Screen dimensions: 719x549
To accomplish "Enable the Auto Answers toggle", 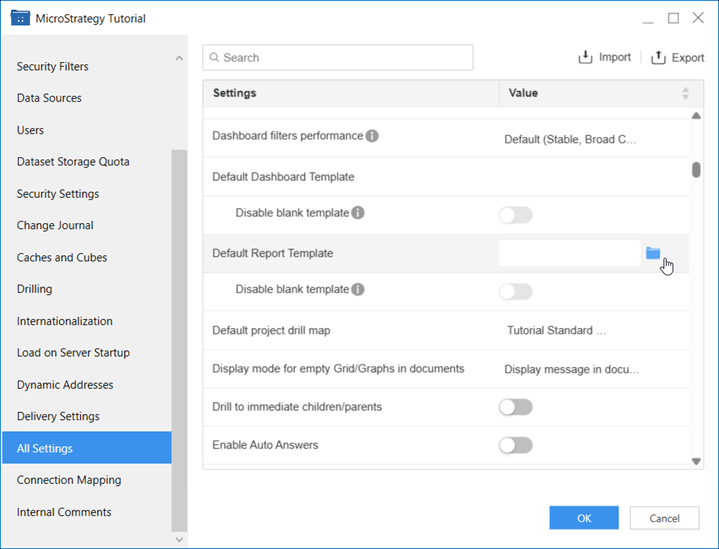I will click(x=516, y=445).
